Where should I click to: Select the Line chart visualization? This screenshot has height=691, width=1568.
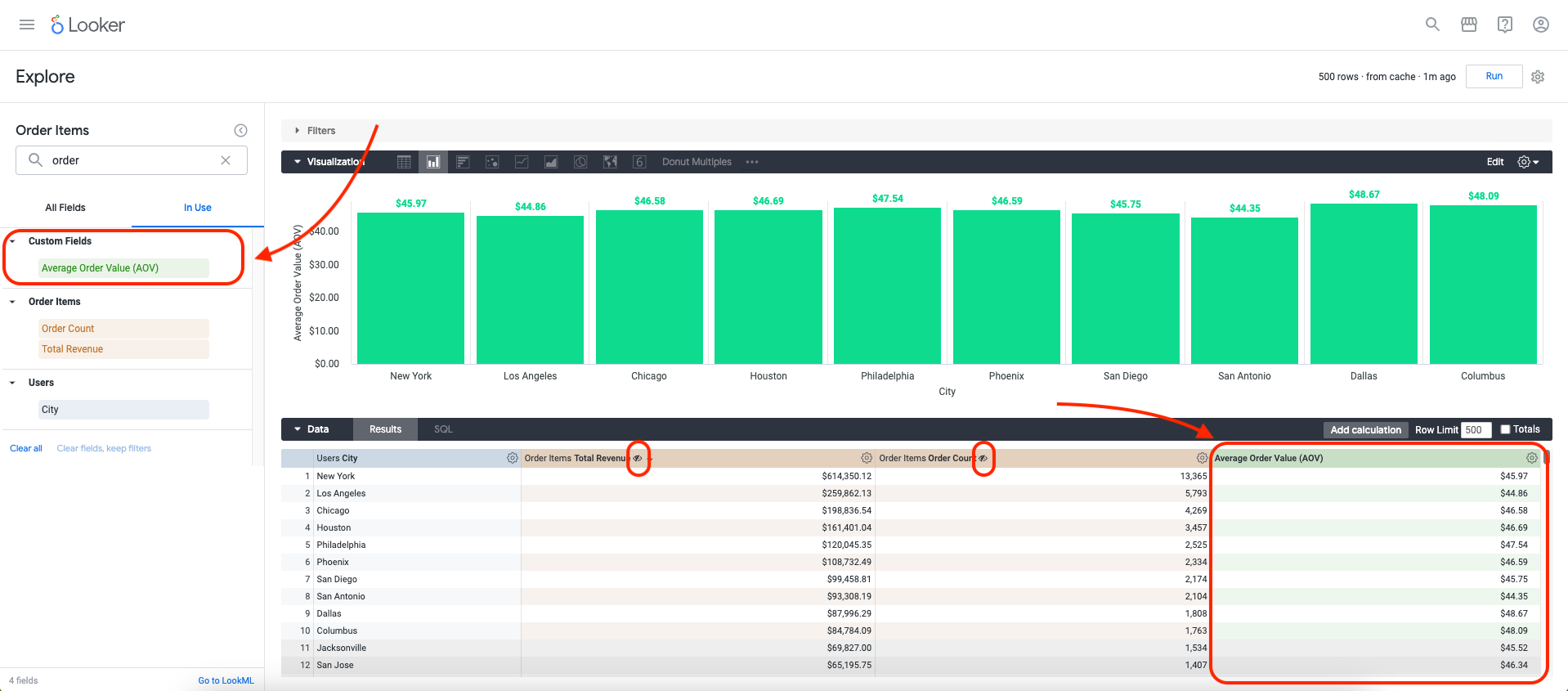(522, 162)
